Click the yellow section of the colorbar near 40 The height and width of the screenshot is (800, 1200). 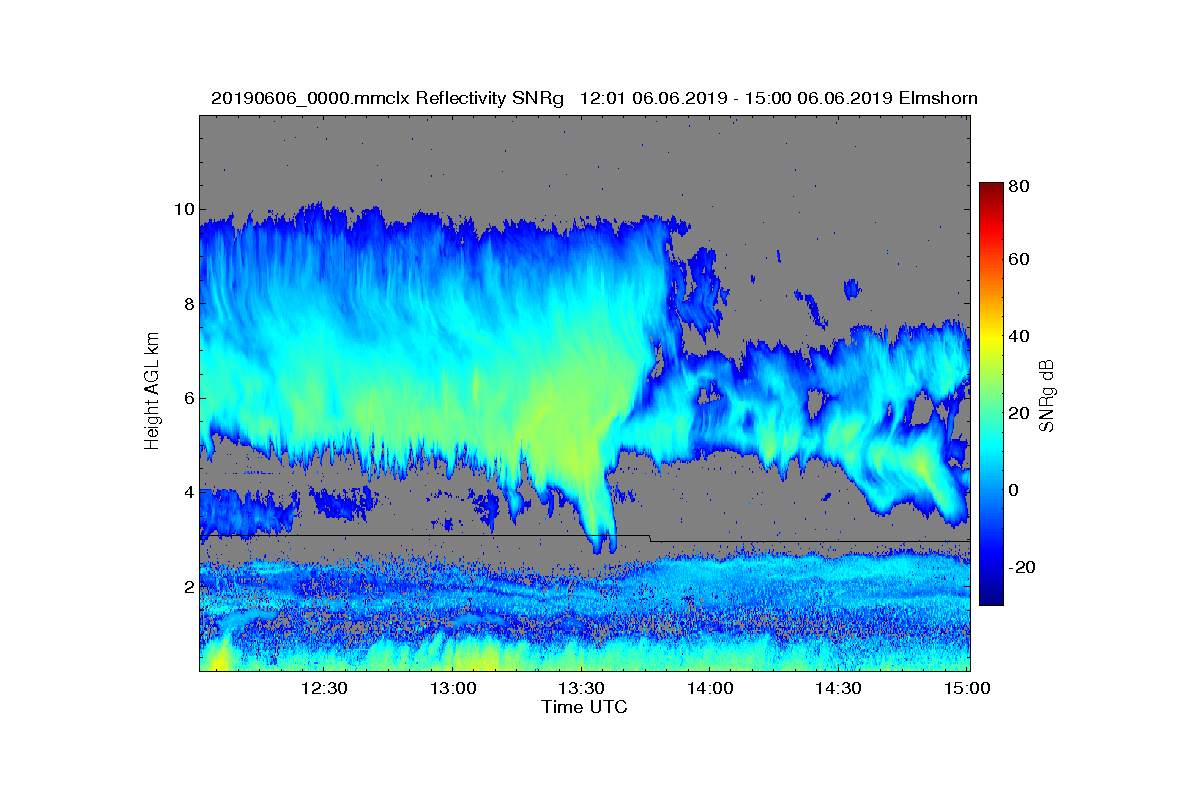tap(991, 338)
